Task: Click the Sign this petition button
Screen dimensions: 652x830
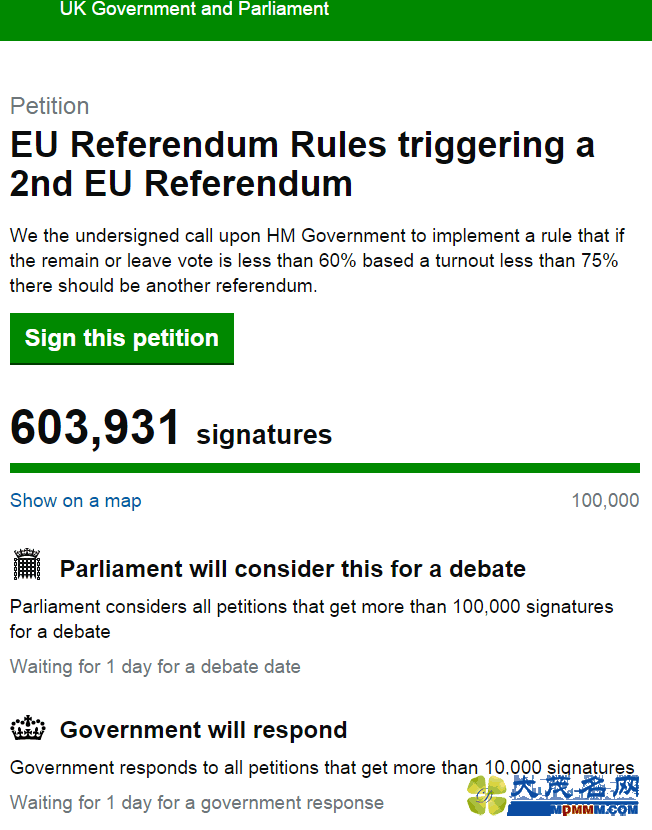Action: pyautogui.click(x=122, y=338)
